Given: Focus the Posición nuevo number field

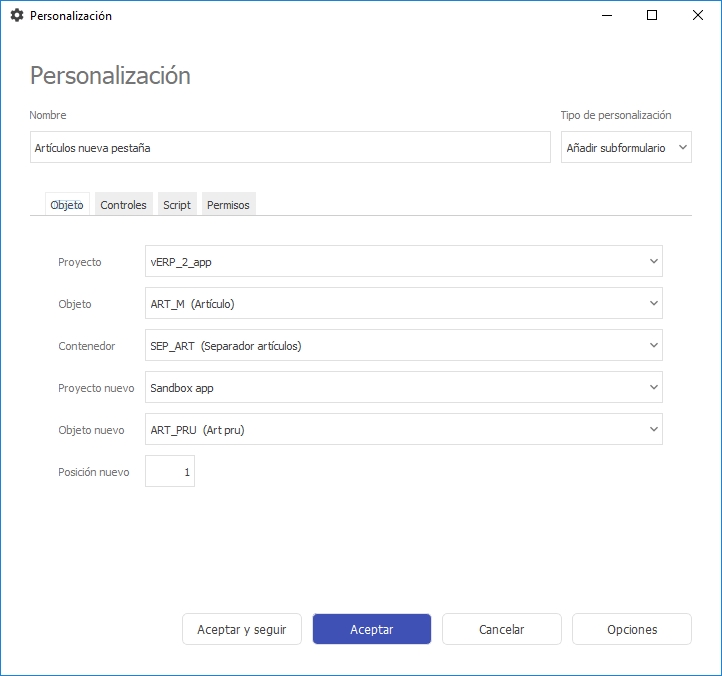Looking at the screenshot, I should point(170,472).
